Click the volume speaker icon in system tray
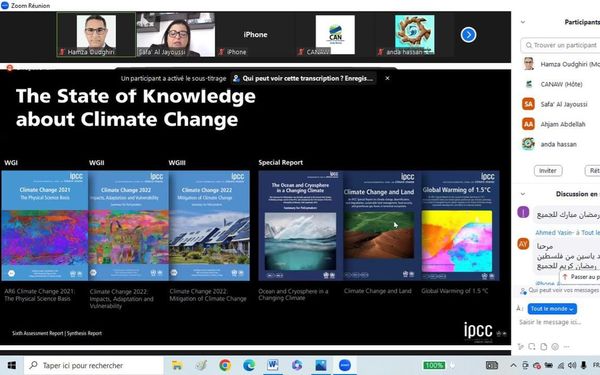This screenshot has width=600, height=375. tap(572, 365)
